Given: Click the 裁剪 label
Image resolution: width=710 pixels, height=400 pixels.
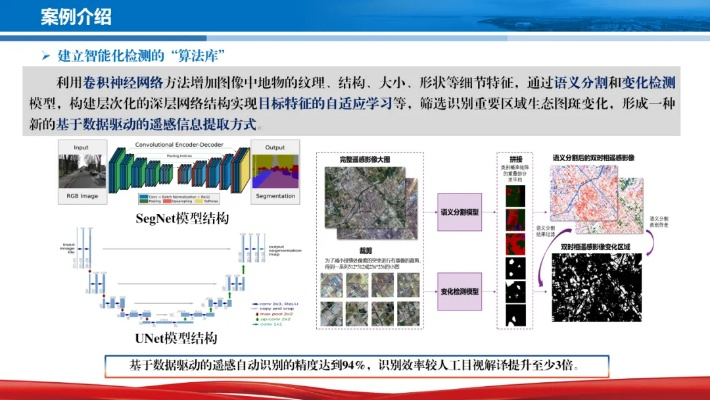Looking at the screenshot, I should point(366,251).
